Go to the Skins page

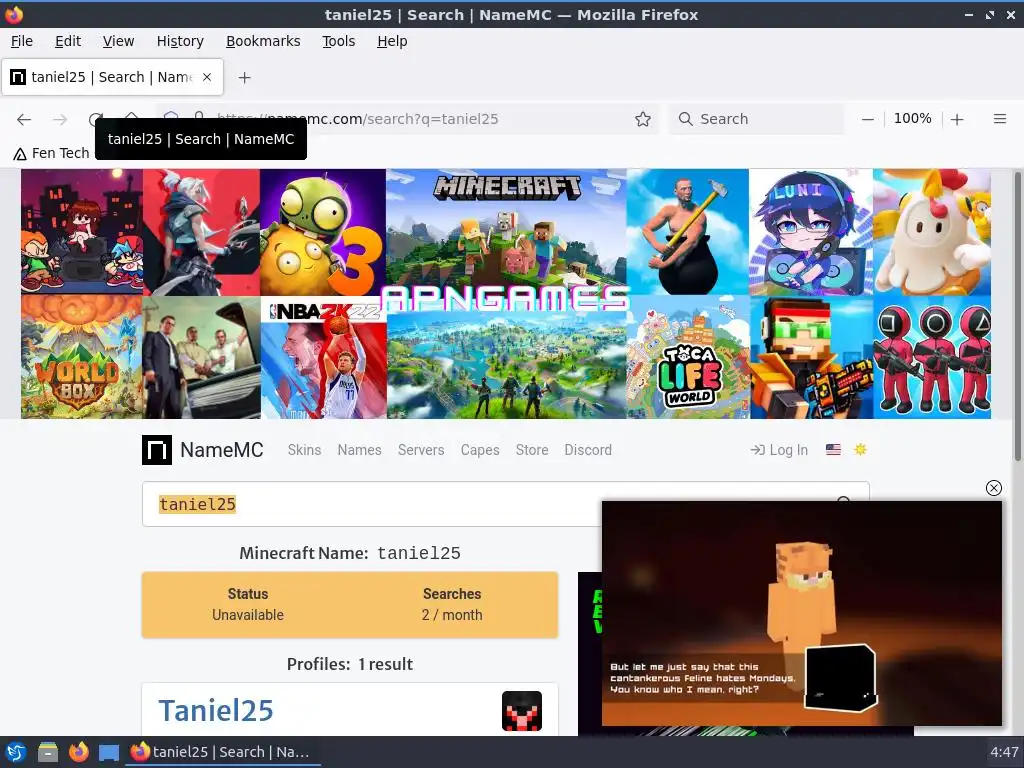point(304,450)
